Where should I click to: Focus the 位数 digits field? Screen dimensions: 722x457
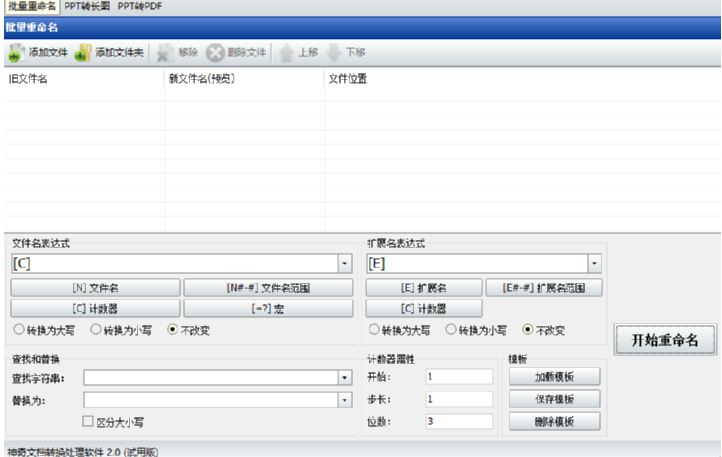(459, 421)
